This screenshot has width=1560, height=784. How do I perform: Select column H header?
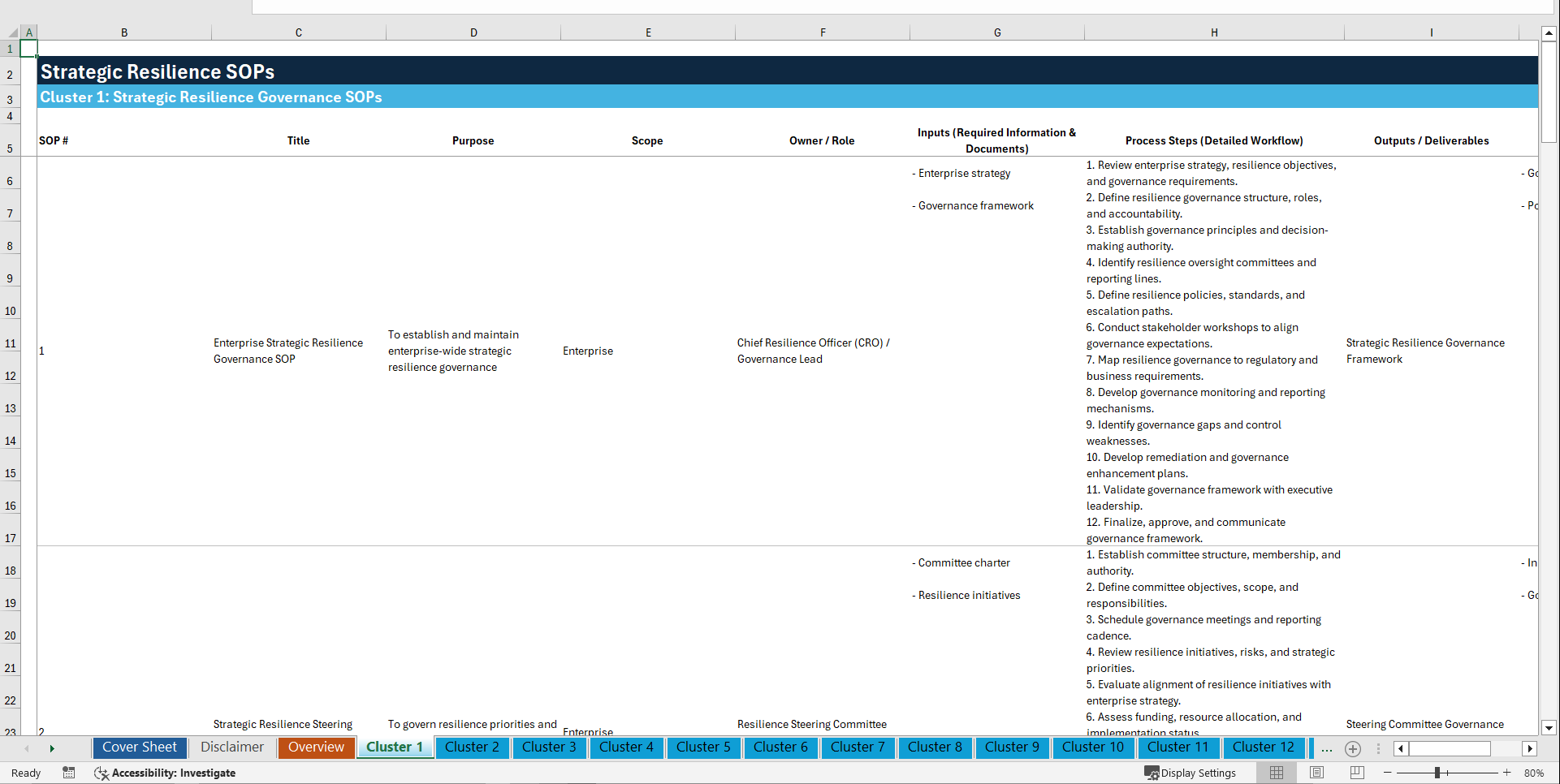point(1214,32)
